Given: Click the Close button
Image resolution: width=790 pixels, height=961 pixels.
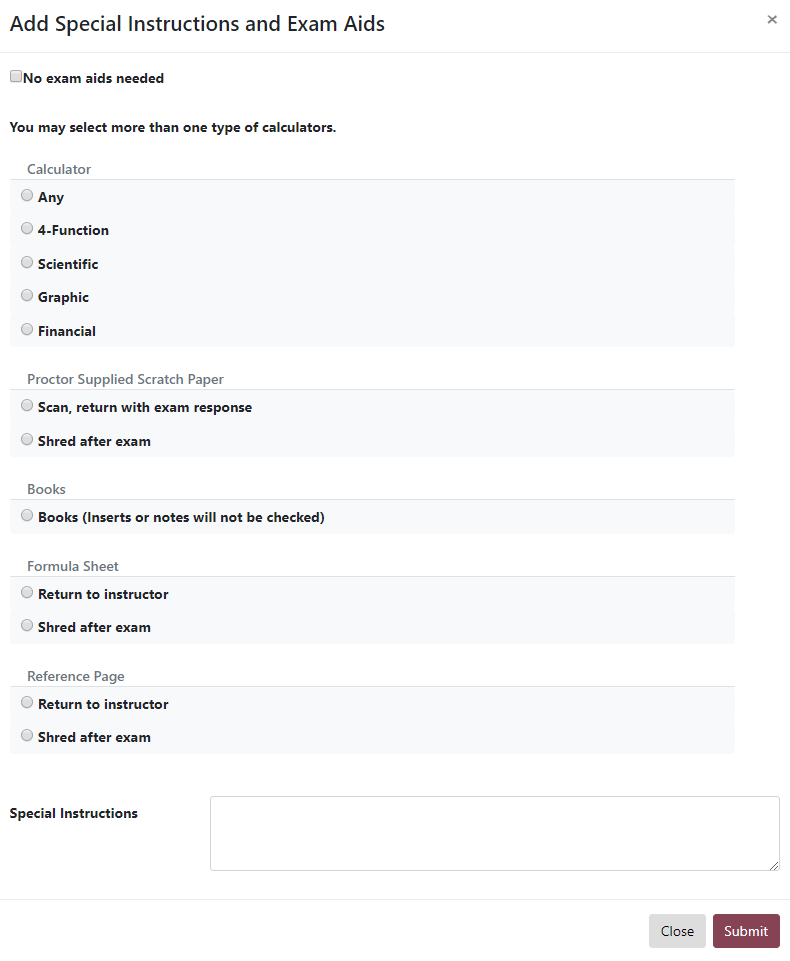Looking at the screenshot, I should pyautogui.click(x=677, y=931).
